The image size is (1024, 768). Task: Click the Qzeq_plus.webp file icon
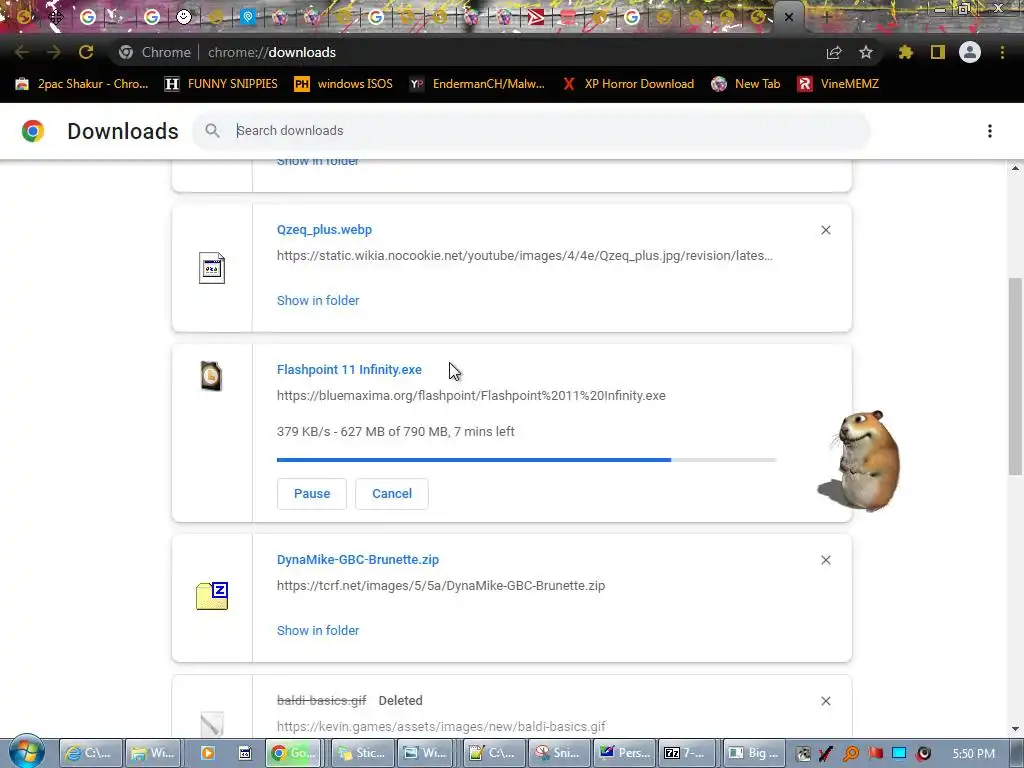coord(212,268)
